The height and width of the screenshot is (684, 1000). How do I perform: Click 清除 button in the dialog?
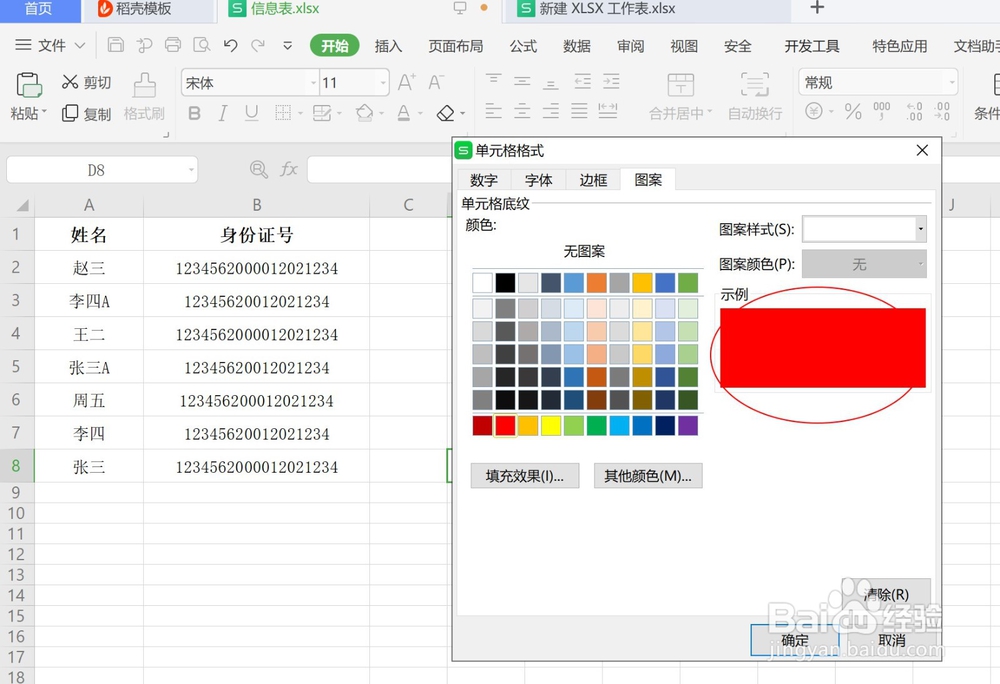coord(886,594)
